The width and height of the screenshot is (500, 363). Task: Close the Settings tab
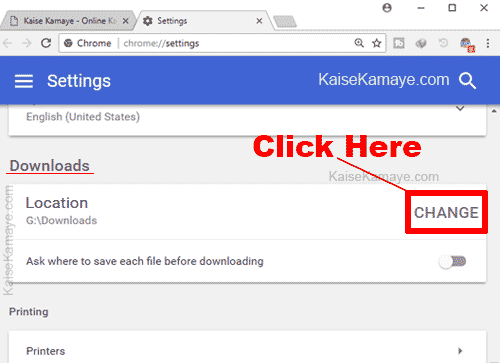[x=259, y=21]
